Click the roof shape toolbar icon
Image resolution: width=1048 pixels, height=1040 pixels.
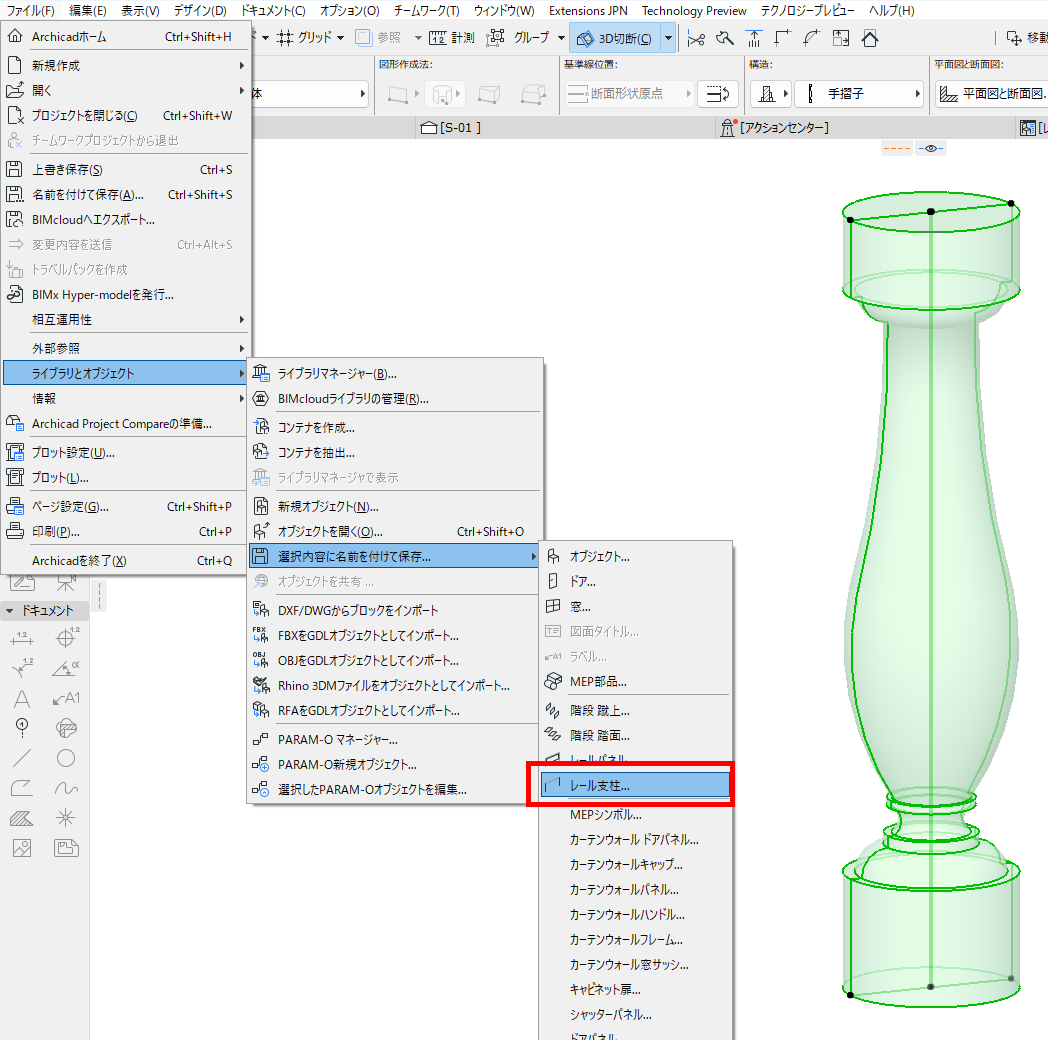(x=870, y=39)
